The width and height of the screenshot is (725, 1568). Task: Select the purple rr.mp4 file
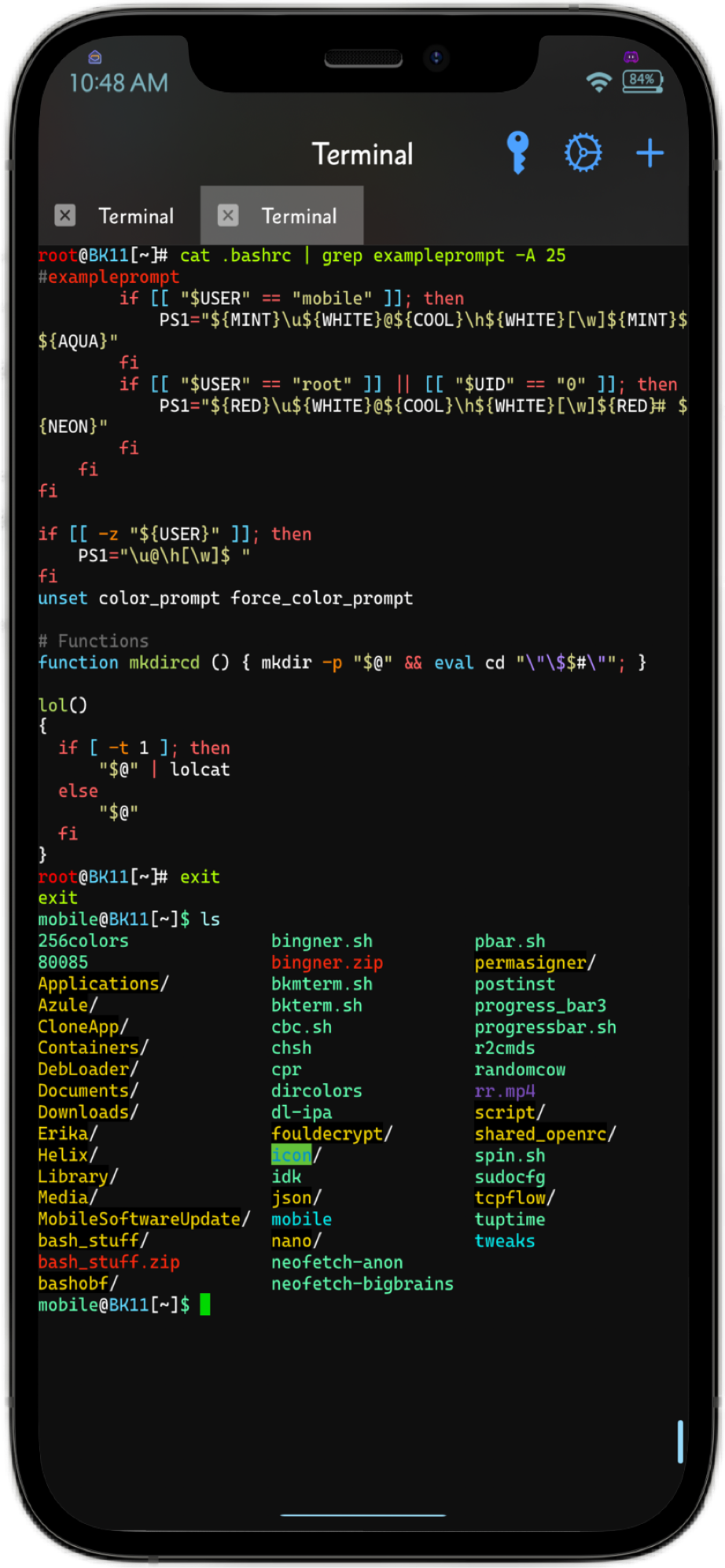(504, 1091)
